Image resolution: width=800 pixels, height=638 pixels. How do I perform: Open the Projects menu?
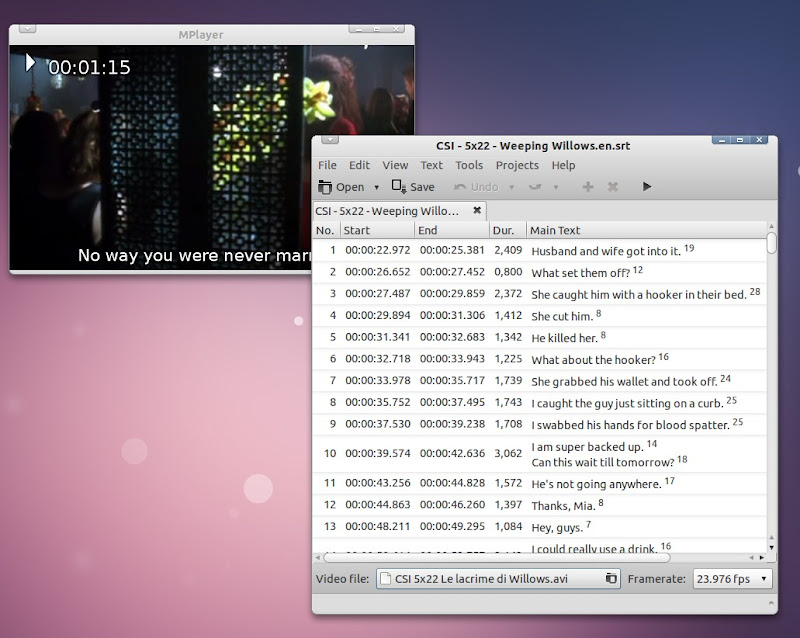(x=517, y=165)
